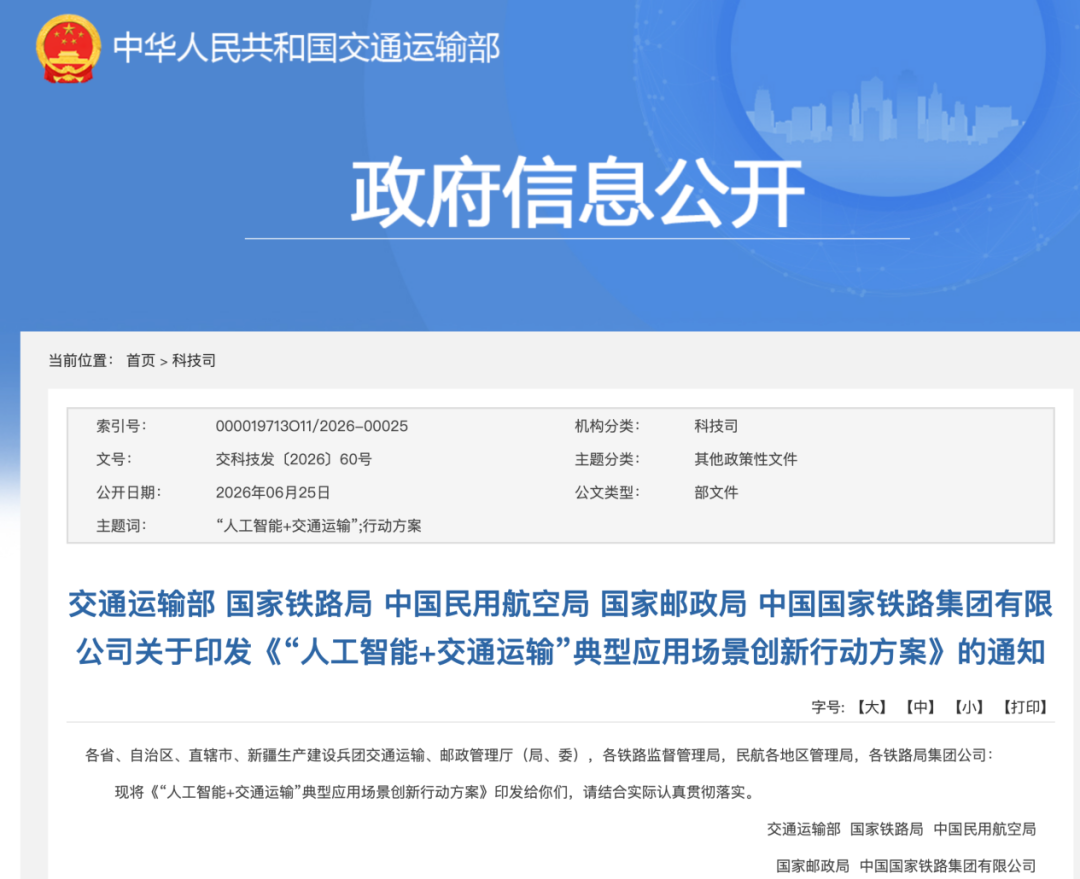Click the national emblem logo
1080x879 pixels.
pos(68,49)
